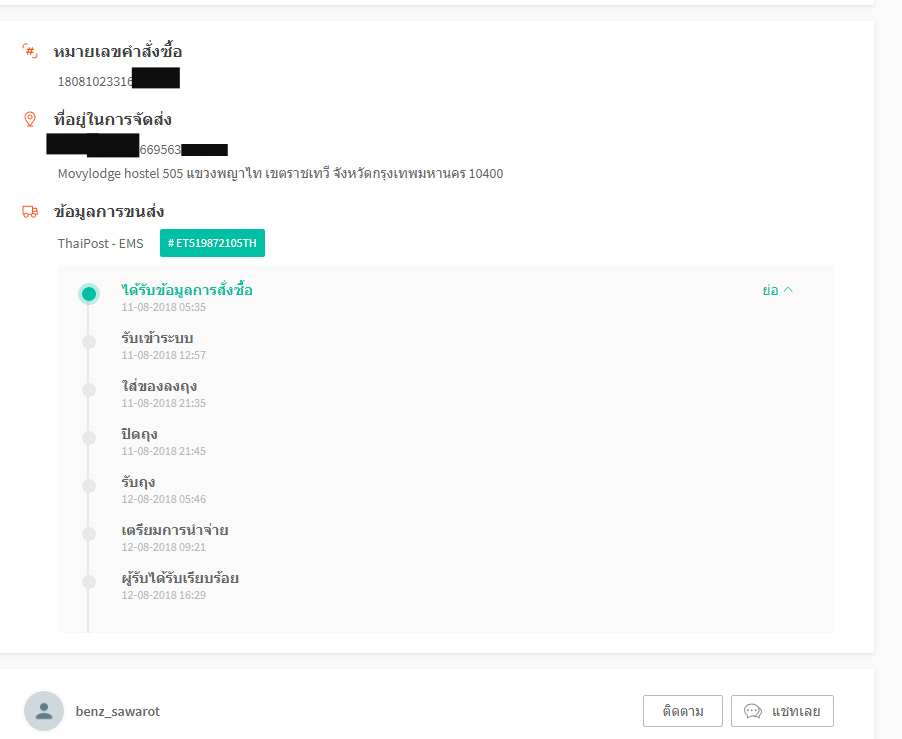Select status text รับเข้าระบบ
Screen dimensions: 902x739
157,338
